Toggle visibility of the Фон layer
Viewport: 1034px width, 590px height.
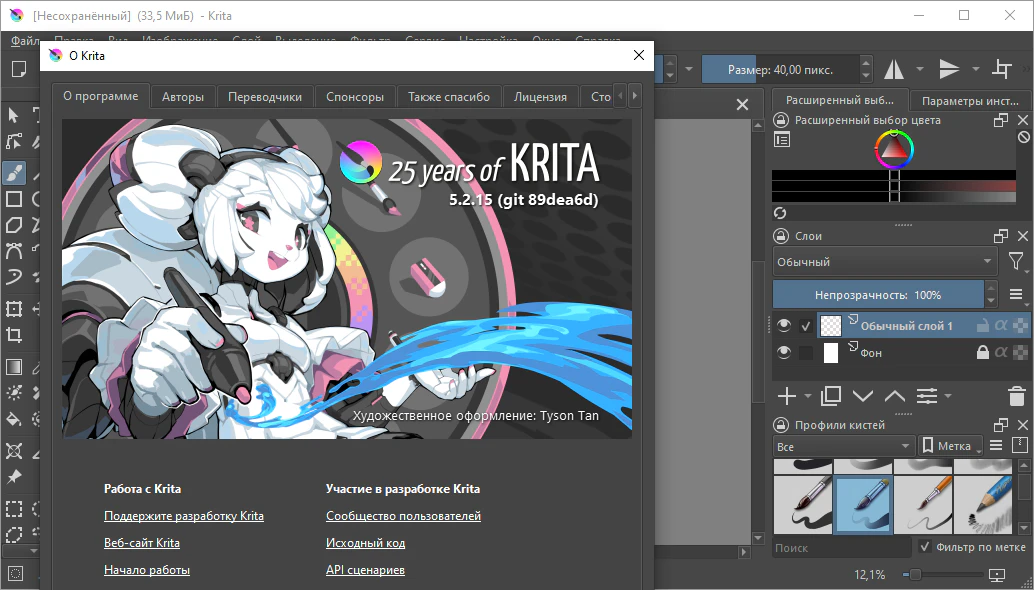point(785,353)
